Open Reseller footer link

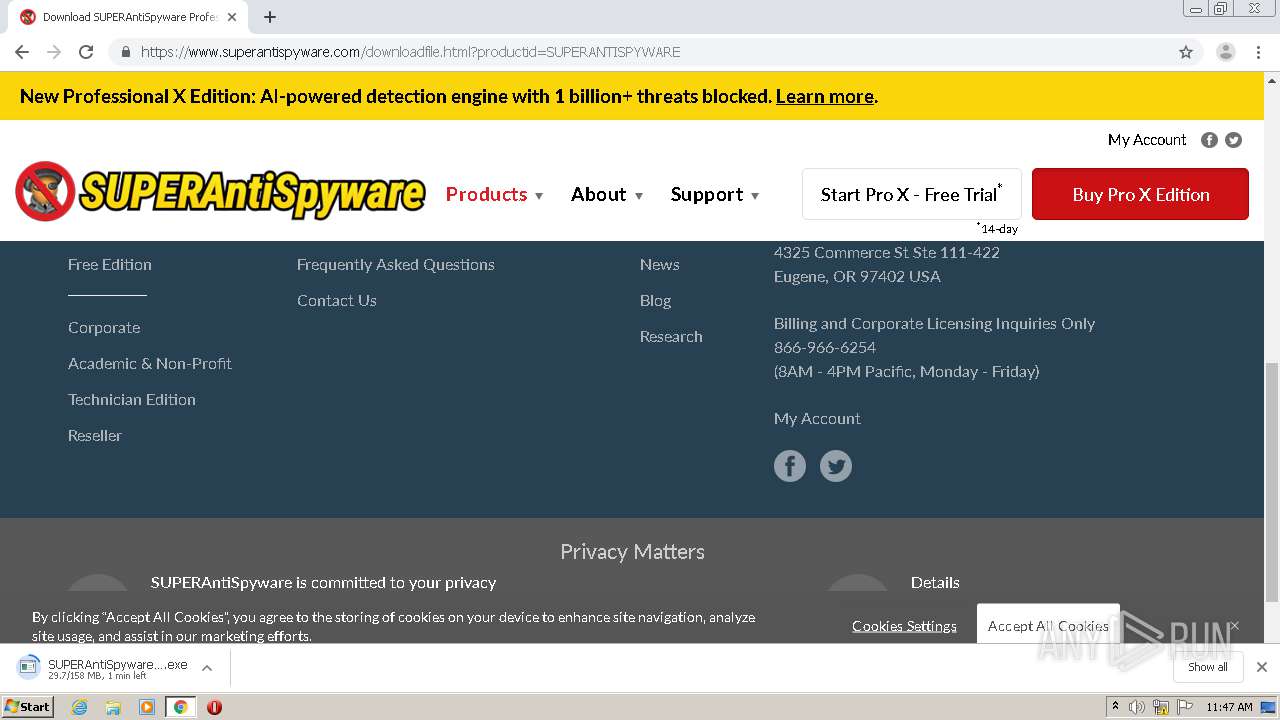pyautogui.click(x=95, y=436)
